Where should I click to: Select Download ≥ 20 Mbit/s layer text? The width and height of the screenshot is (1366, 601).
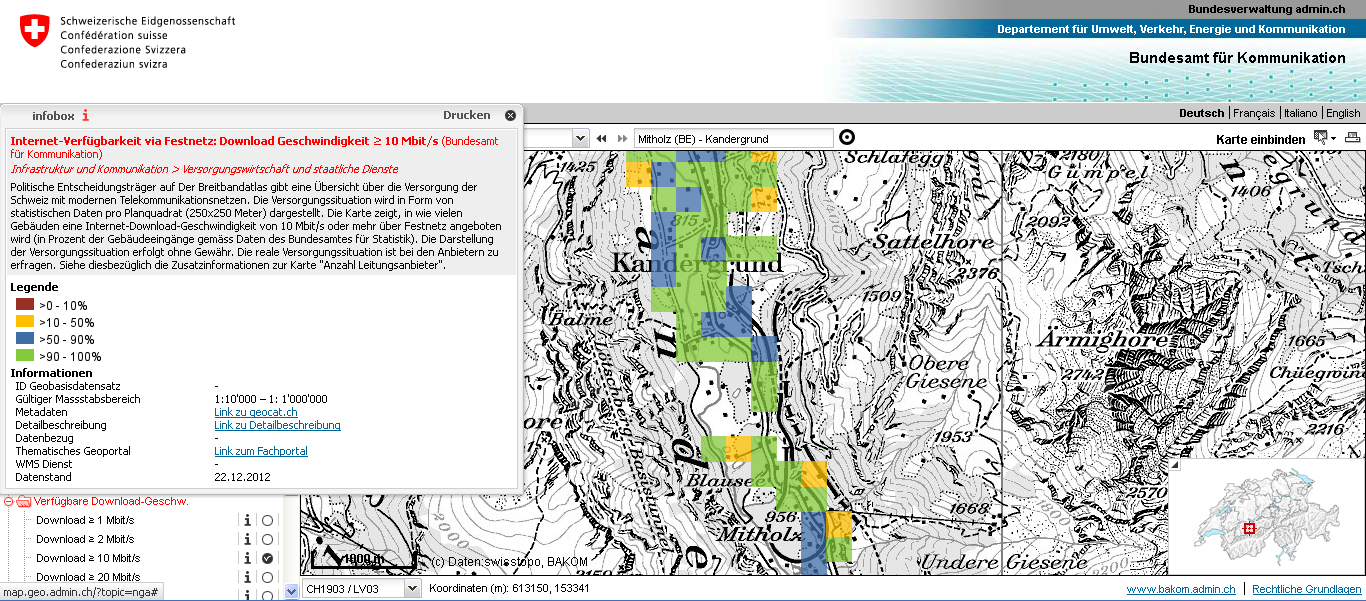88,577
